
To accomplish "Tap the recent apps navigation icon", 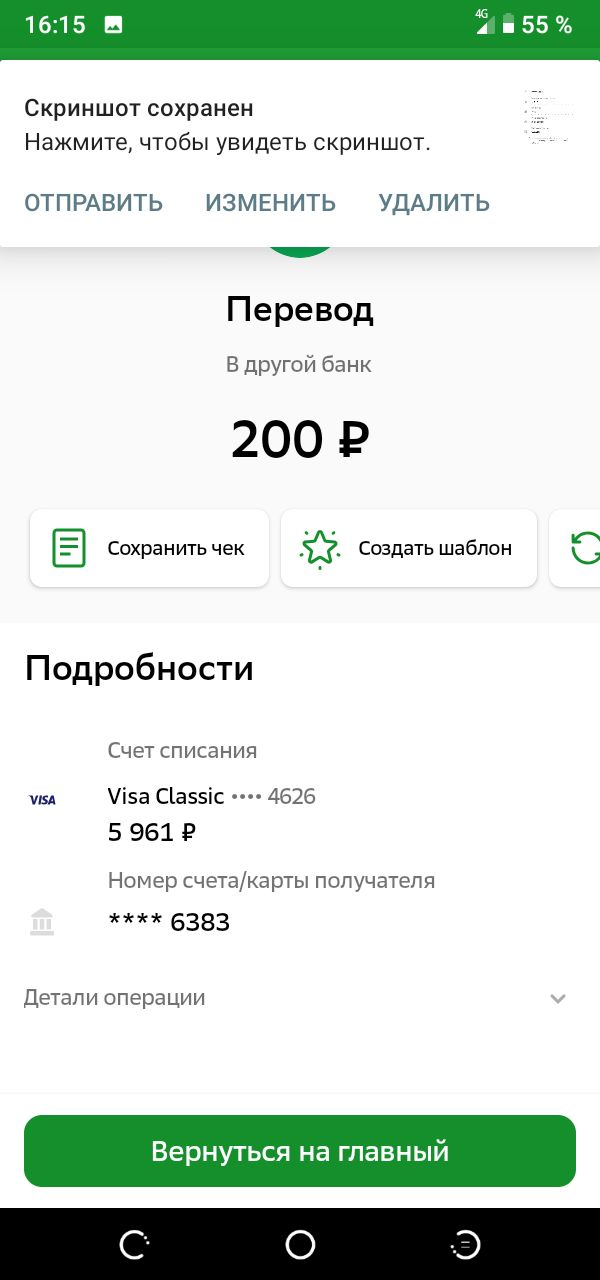I will (466, 1244).
